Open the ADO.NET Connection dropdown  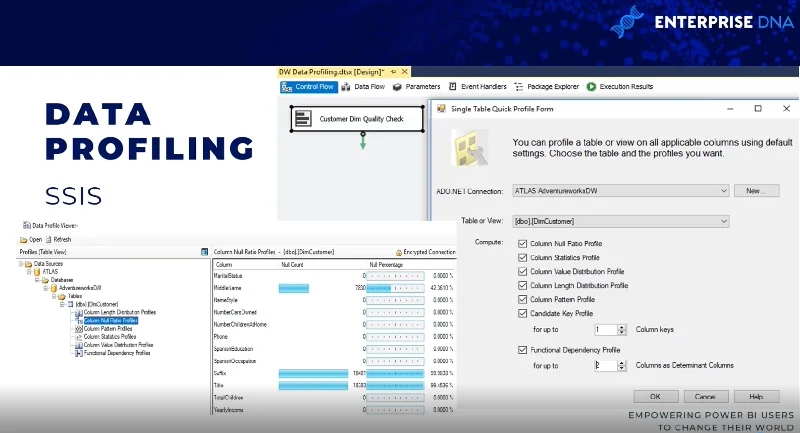pyautogui.click(x=723, y=191)
